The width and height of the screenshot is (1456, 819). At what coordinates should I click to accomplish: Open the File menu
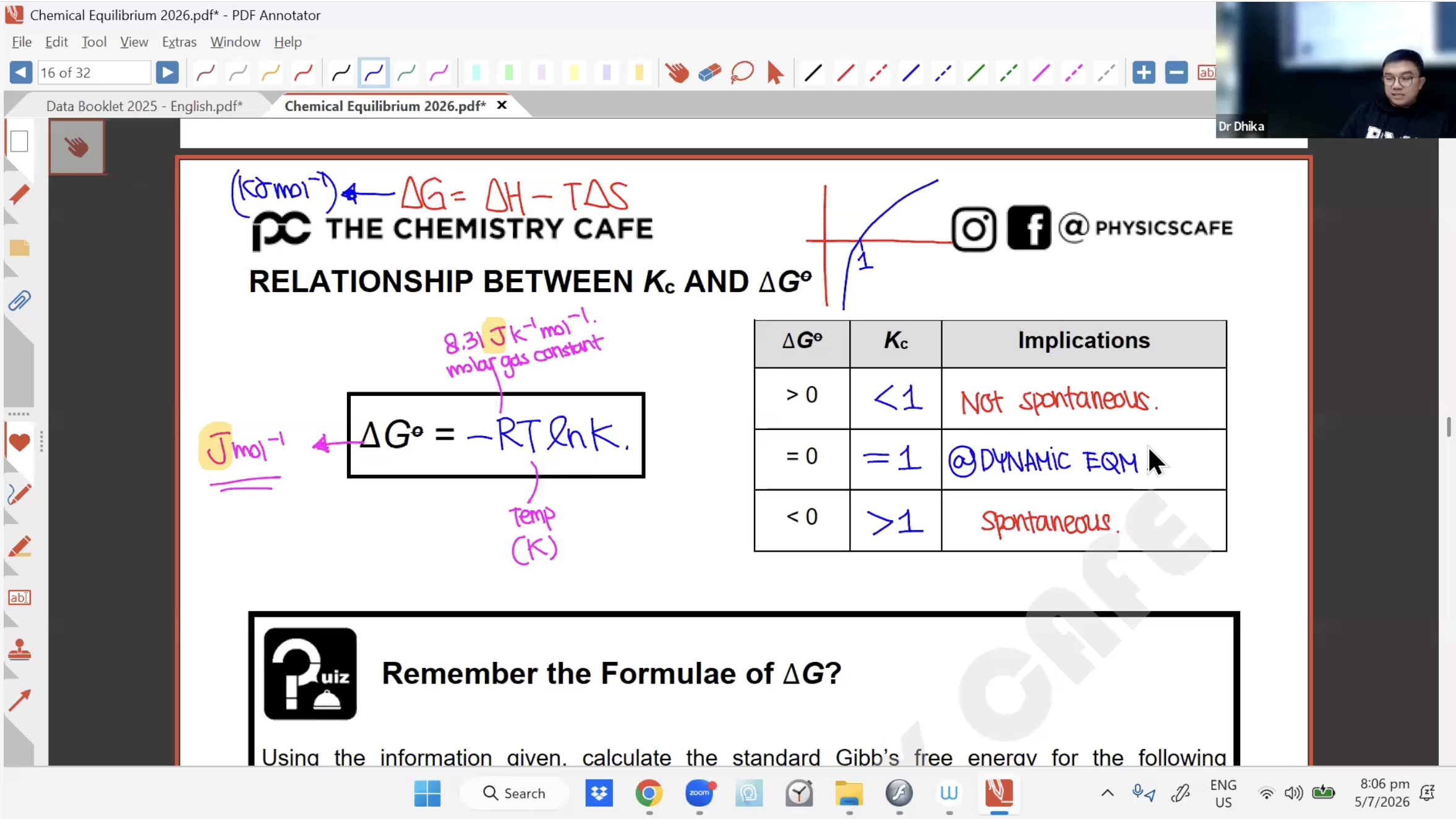22,41
